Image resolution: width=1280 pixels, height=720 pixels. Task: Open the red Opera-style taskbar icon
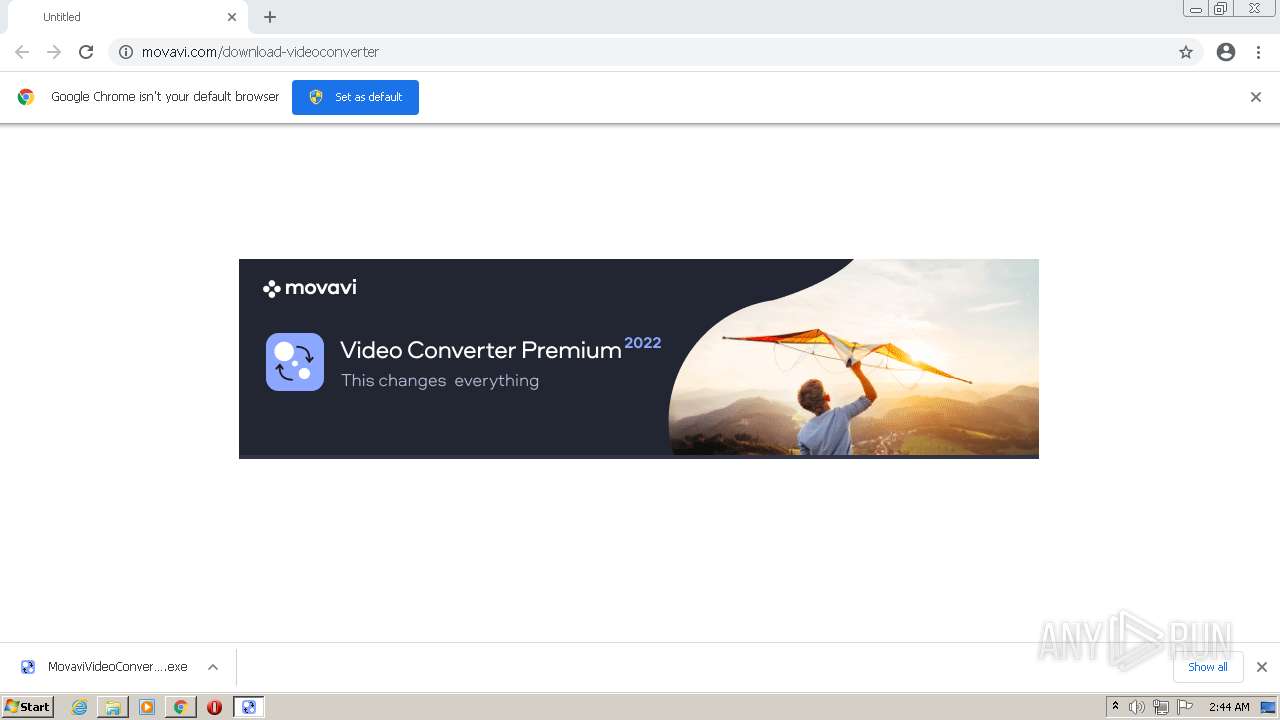(x=214, y=707)
